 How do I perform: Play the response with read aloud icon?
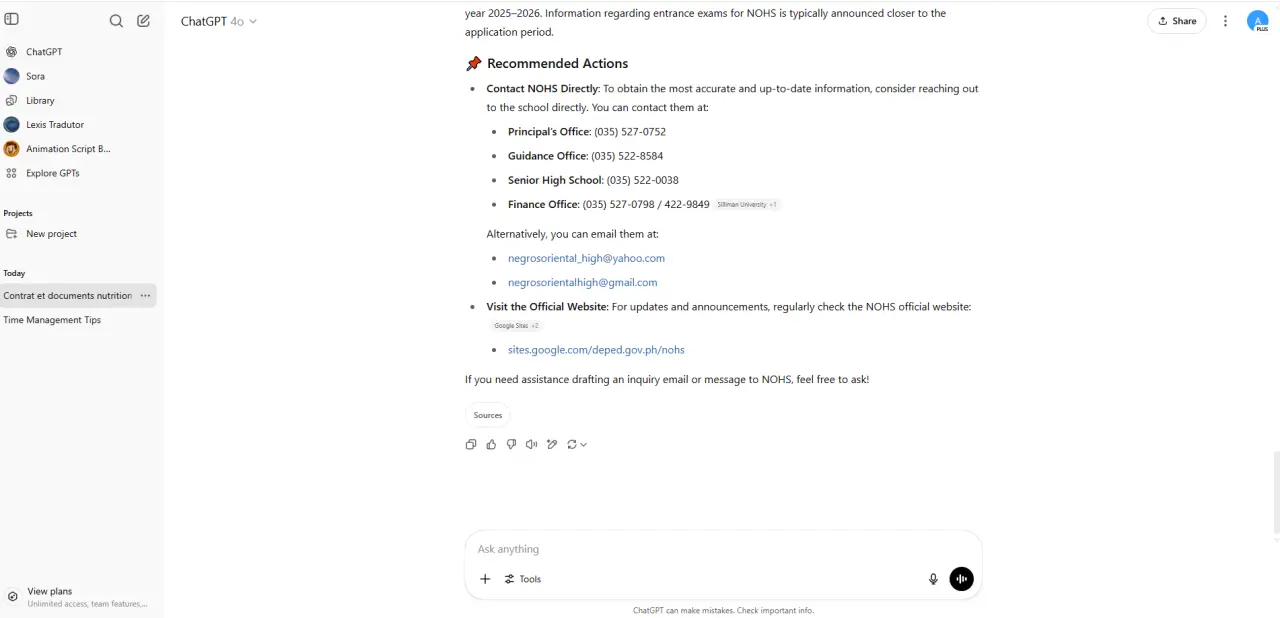tap(531, 444)
